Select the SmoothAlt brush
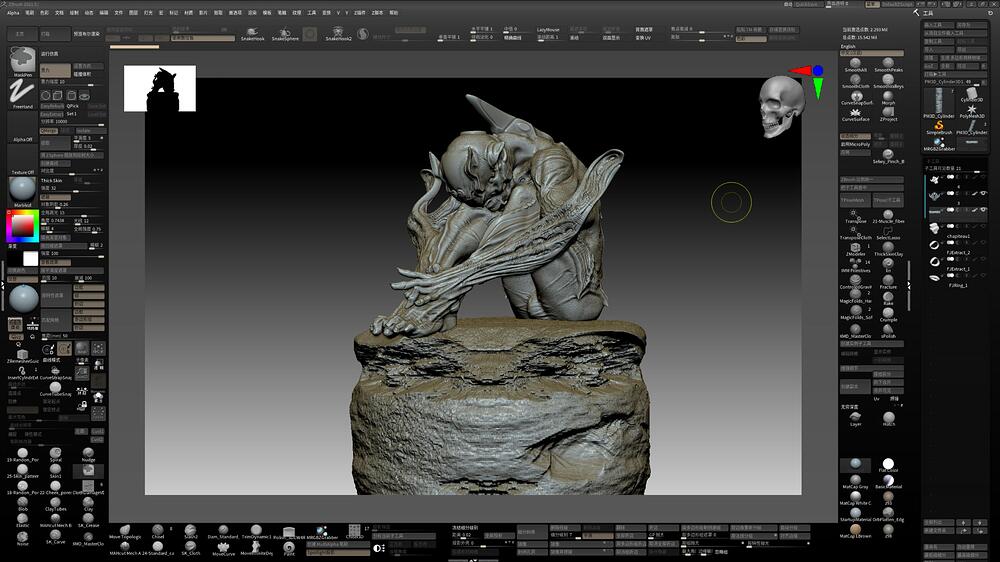 [x=855, y=64]
